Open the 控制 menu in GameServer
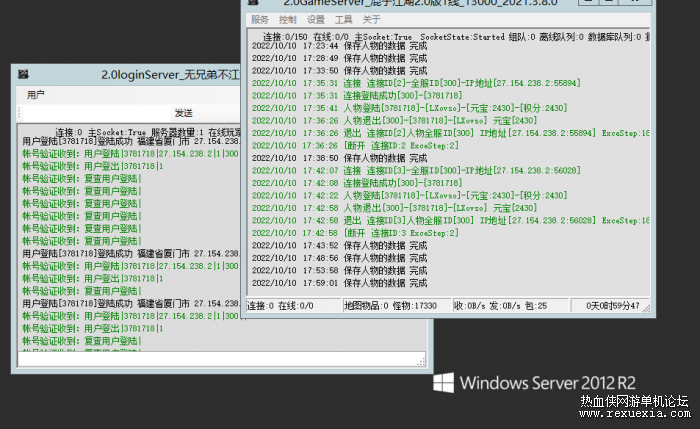Image resolution: width=700 pixels, height=429 pixels. click(x=288, y=20)
